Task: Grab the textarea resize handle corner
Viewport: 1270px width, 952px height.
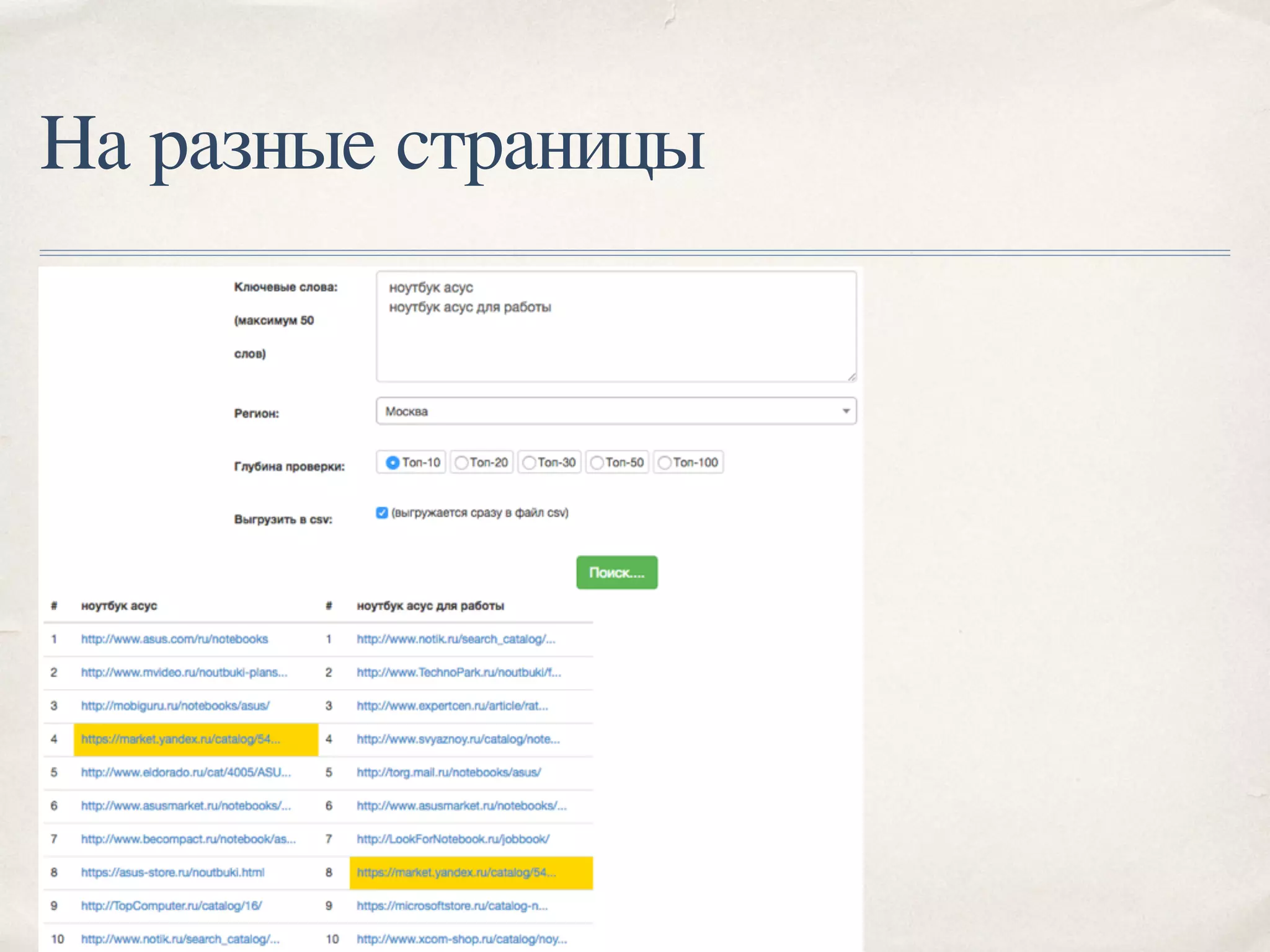Action: coord(851,377)
